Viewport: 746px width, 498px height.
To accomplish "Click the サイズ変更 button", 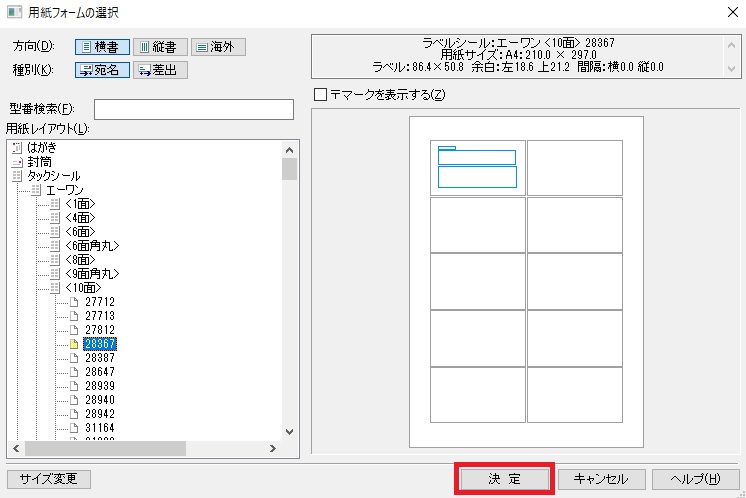I will click(48, 479).
